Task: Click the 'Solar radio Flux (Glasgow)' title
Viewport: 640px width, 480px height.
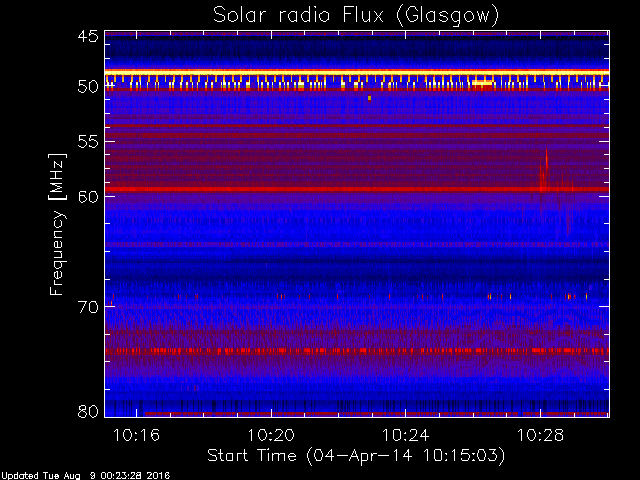Action: (355, 15)
